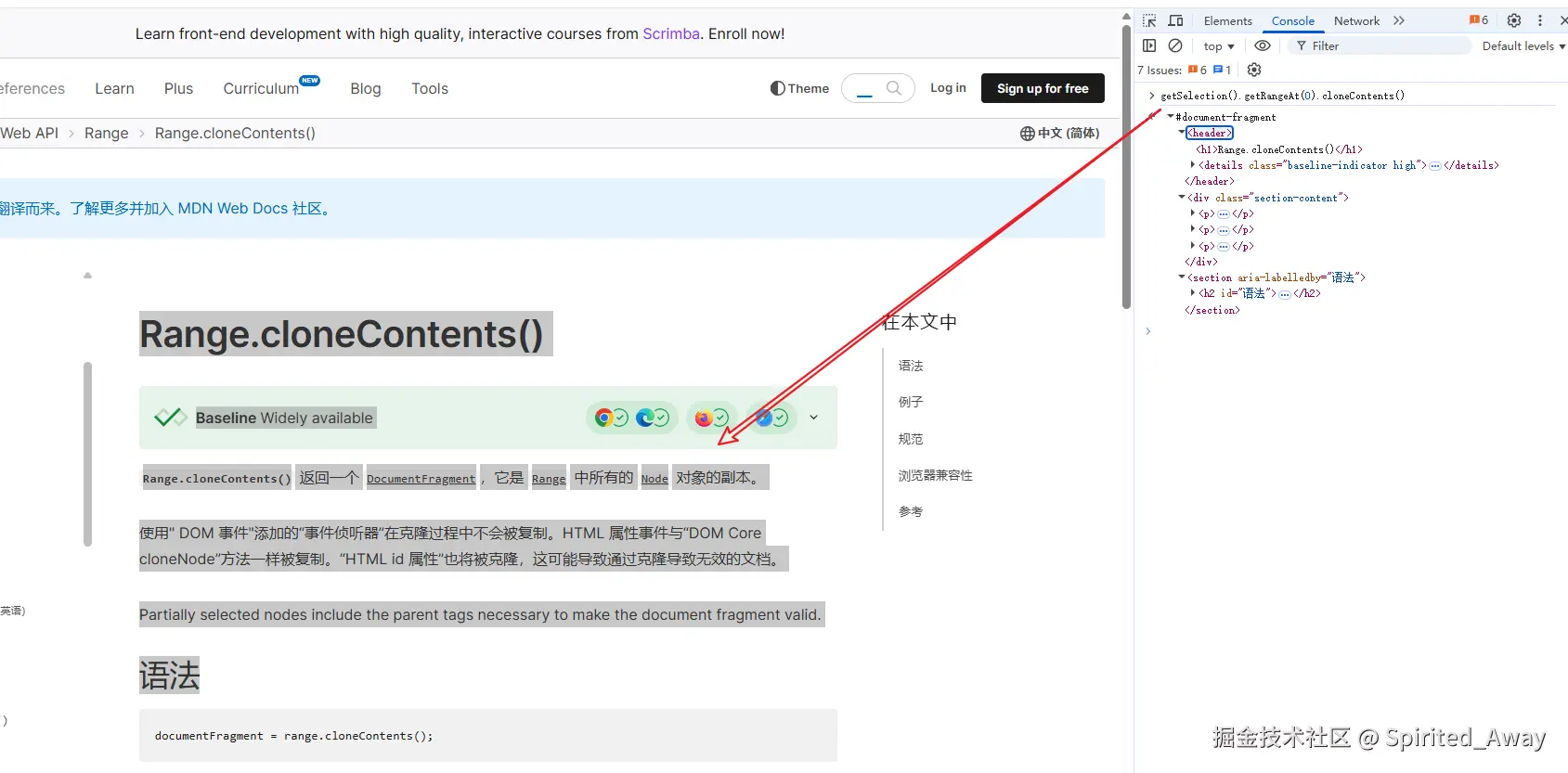Open the DocumentFragment link in the article
This screenshot has height=773, width=1568.
click(421, 478)
